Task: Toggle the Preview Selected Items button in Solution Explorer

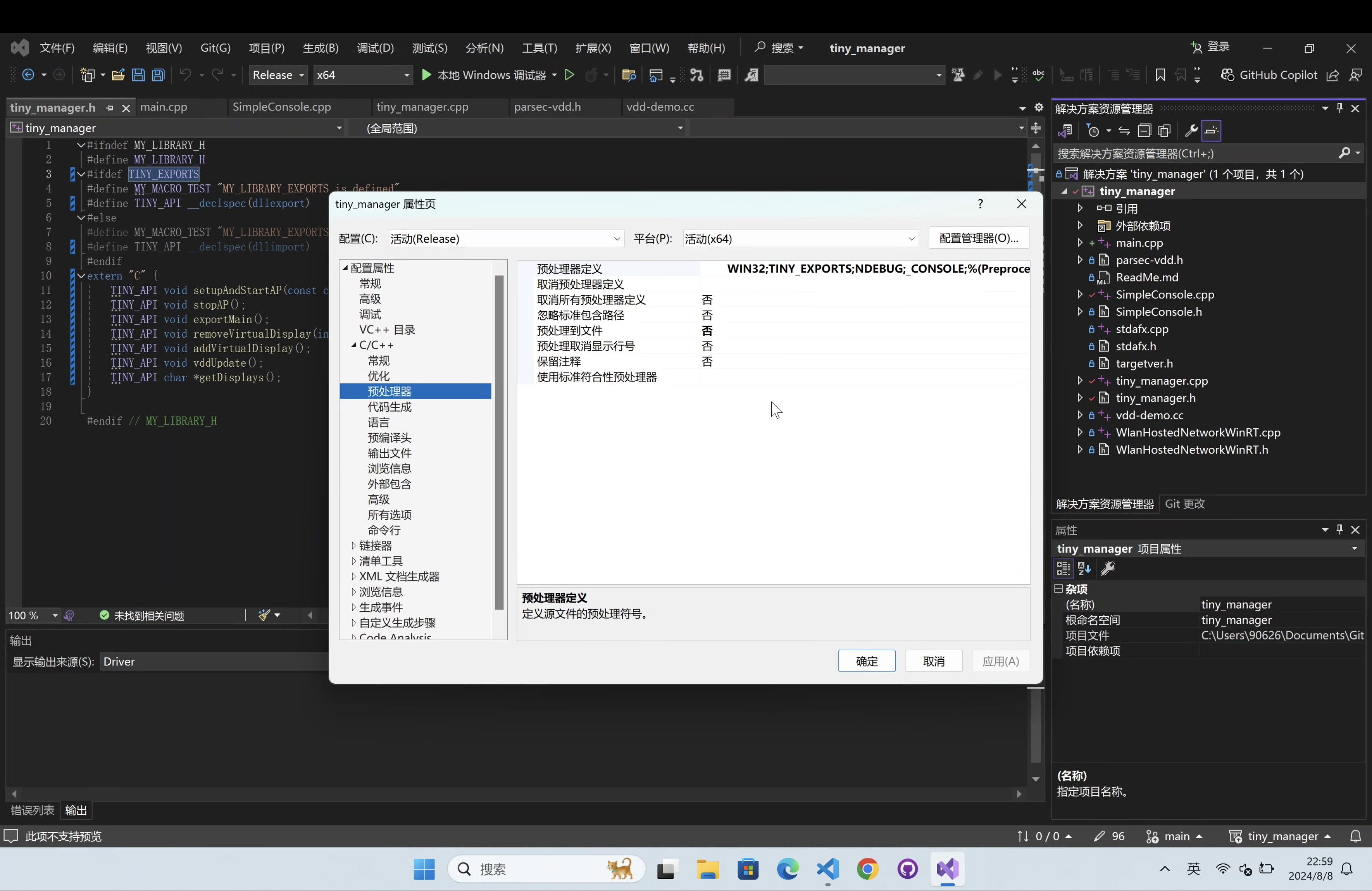Action: [x=1212, y=131]
